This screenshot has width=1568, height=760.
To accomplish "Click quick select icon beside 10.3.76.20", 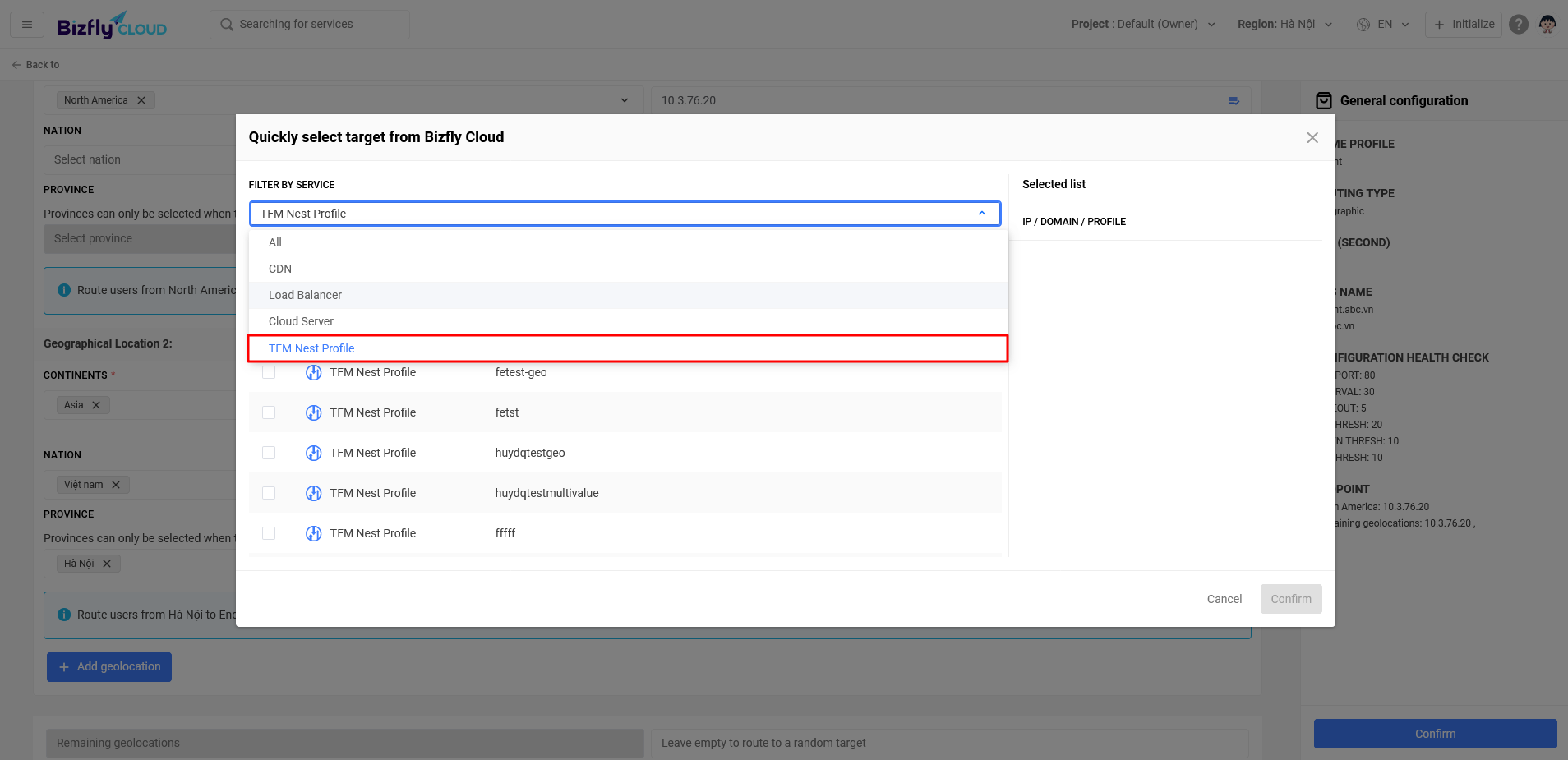I will coord(1234,100).
